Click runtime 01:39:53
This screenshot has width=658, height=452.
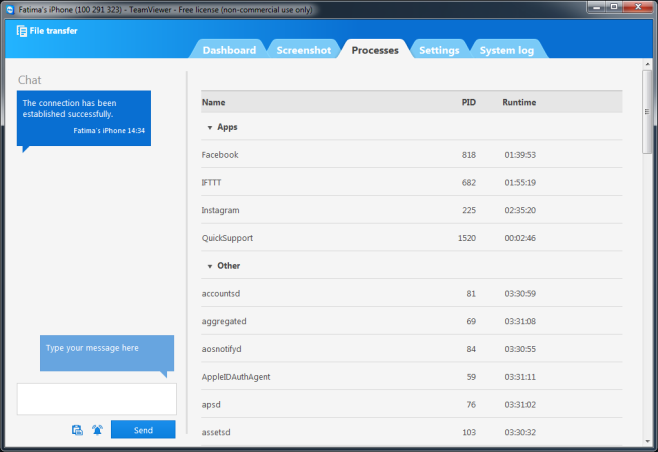(x=520, y=155)
